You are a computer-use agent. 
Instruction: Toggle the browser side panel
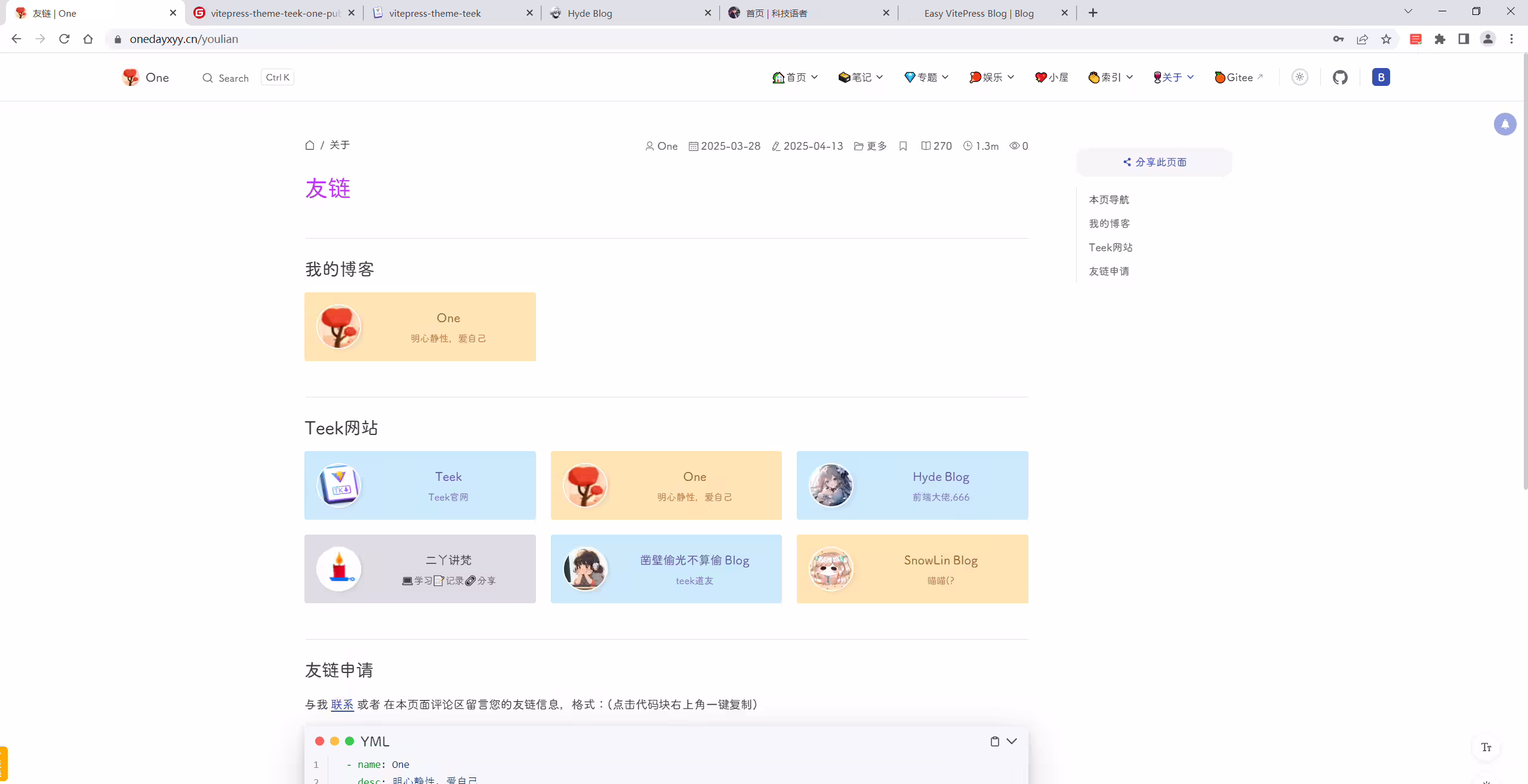tap(1464, 39)
